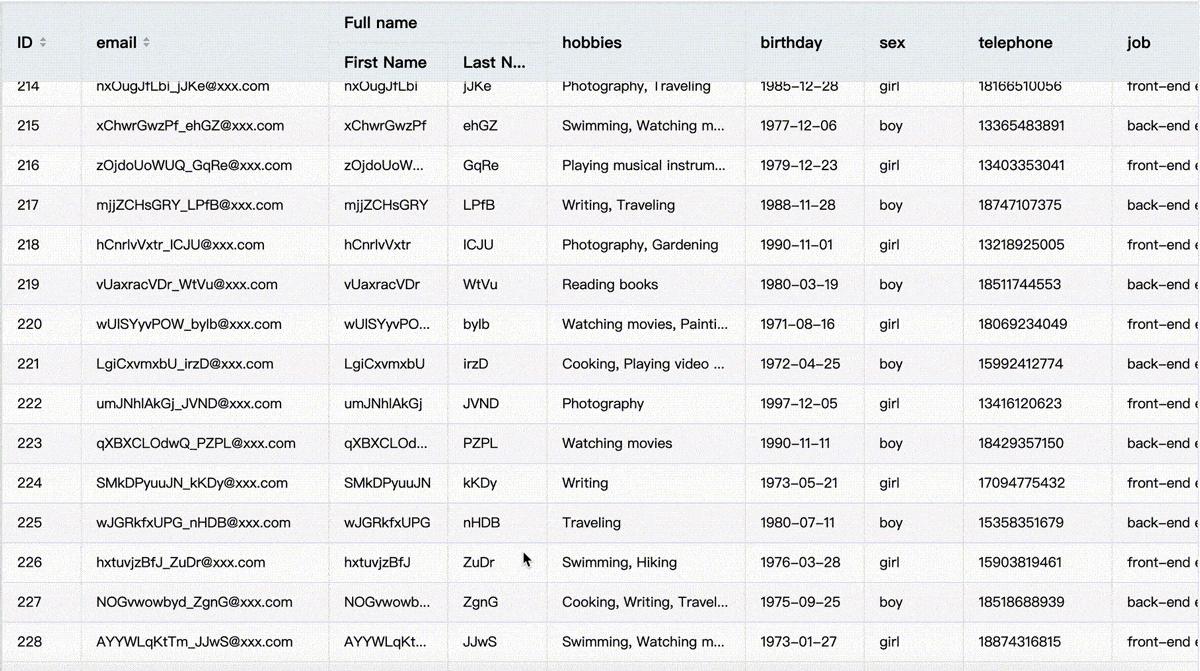Viewport: 1200px width, 671px height.
Task: Select the First Name column header
Action: click(x=385, y=62)
